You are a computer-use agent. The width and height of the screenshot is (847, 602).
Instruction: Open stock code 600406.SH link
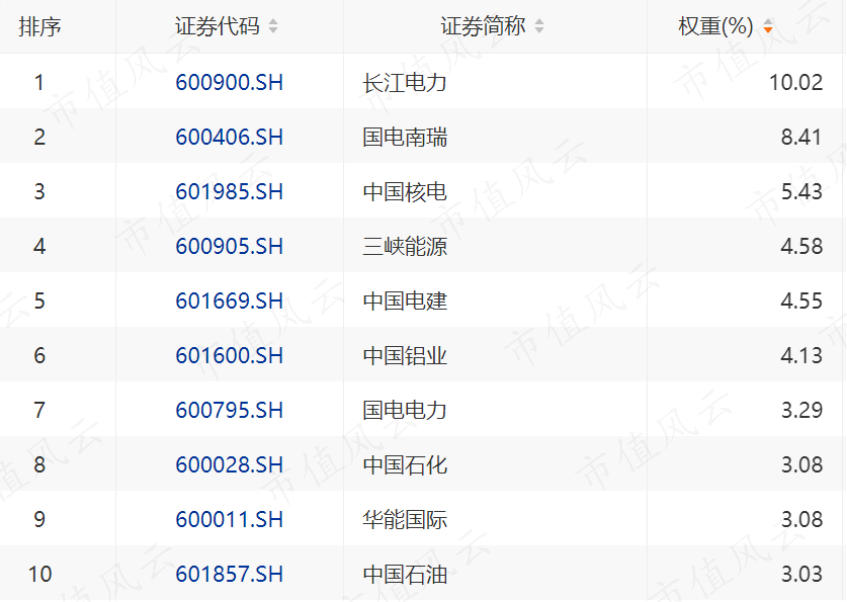point(229,137)
